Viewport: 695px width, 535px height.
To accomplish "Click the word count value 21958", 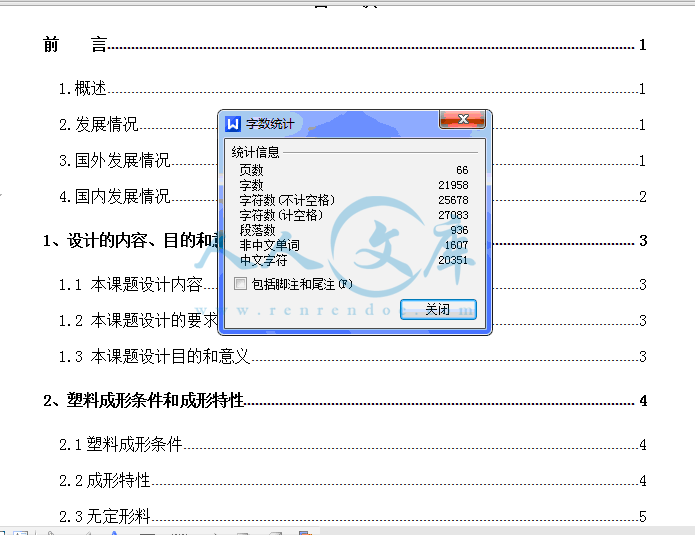I will 453,185.
